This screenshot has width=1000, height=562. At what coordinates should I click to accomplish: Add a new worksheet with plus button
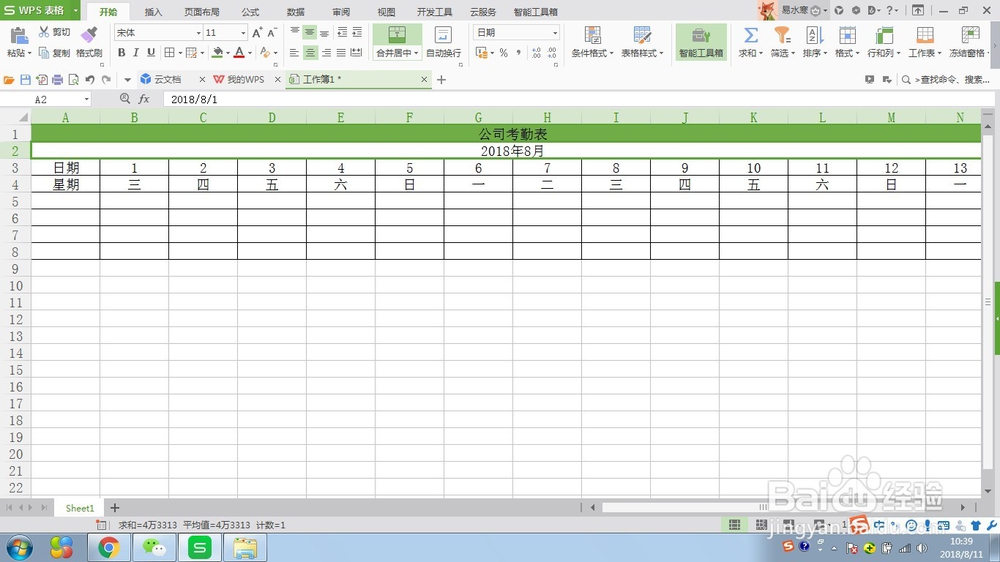(x=115, y=508)
